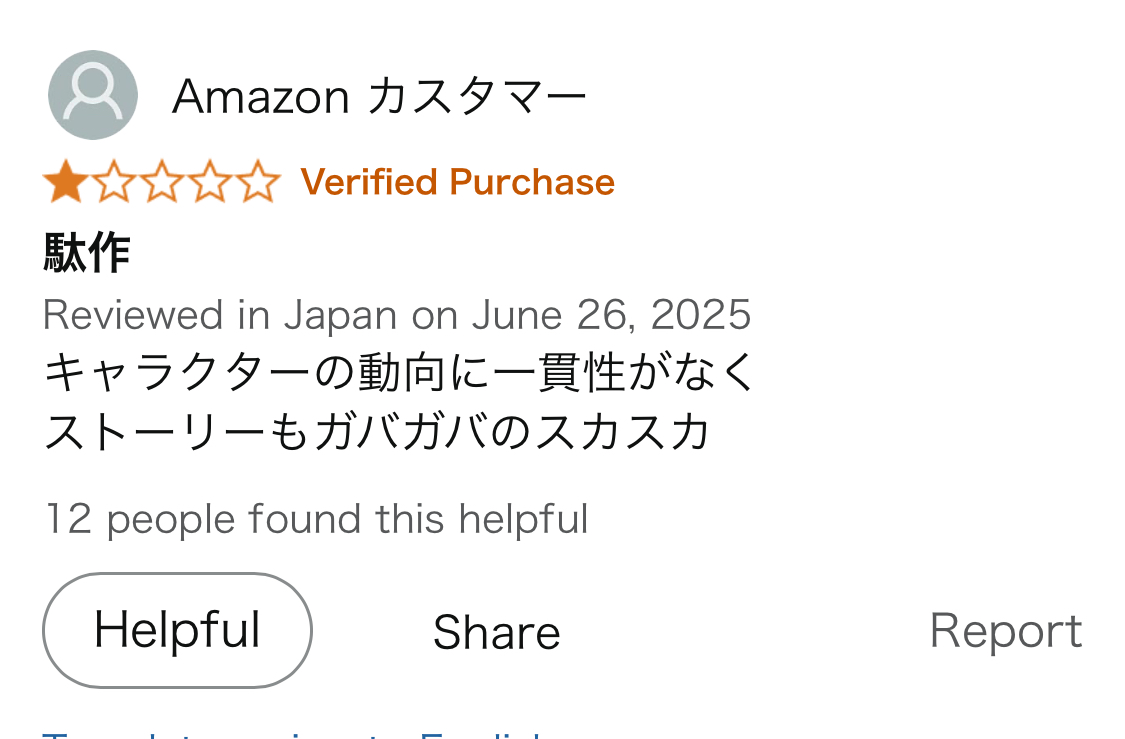Click the first line of review text
This screenshot has width=1125, height=739.
pyautogui.click(x=399, y=372)
